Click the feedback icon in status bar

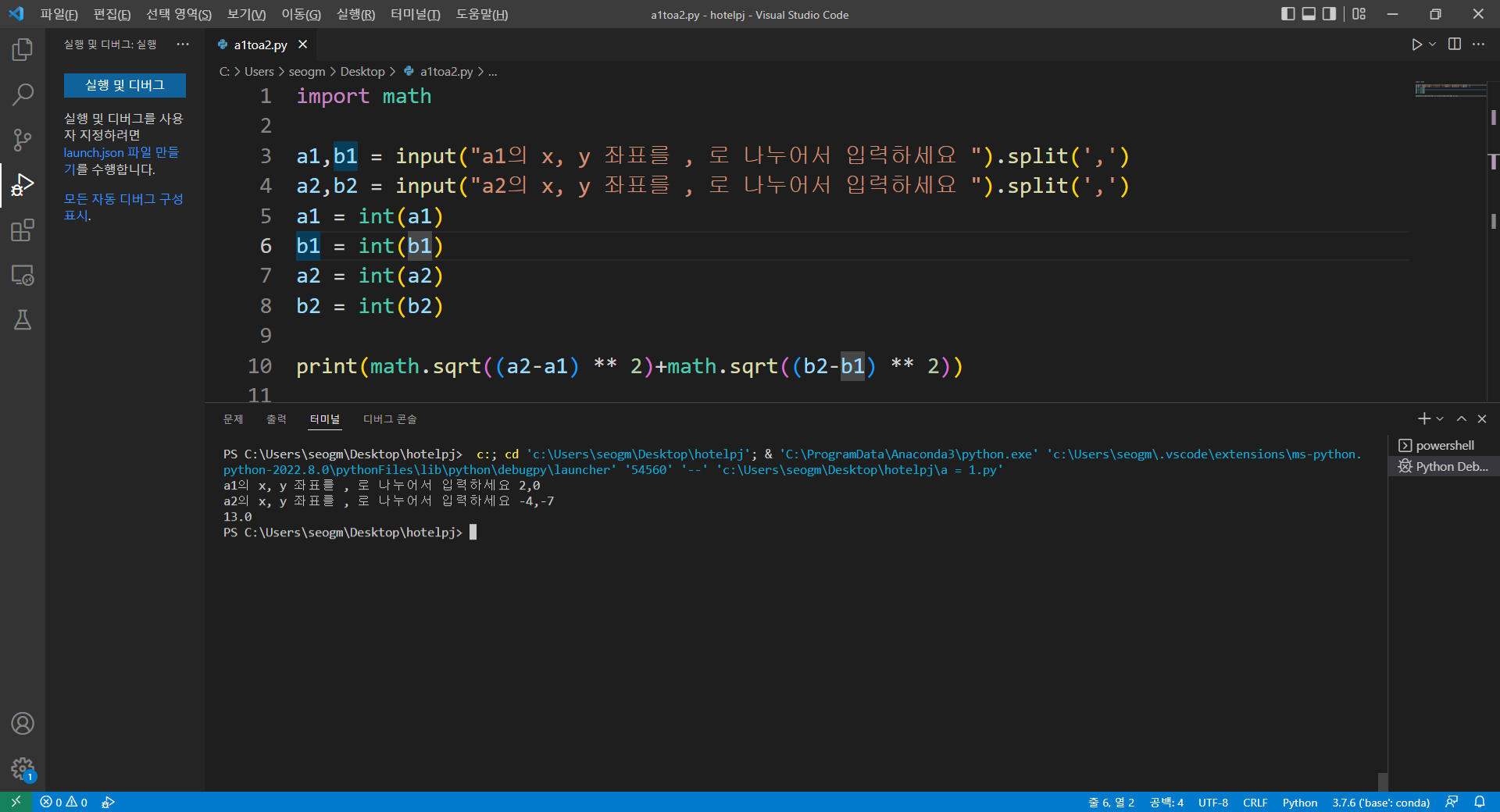[1452, 802]
